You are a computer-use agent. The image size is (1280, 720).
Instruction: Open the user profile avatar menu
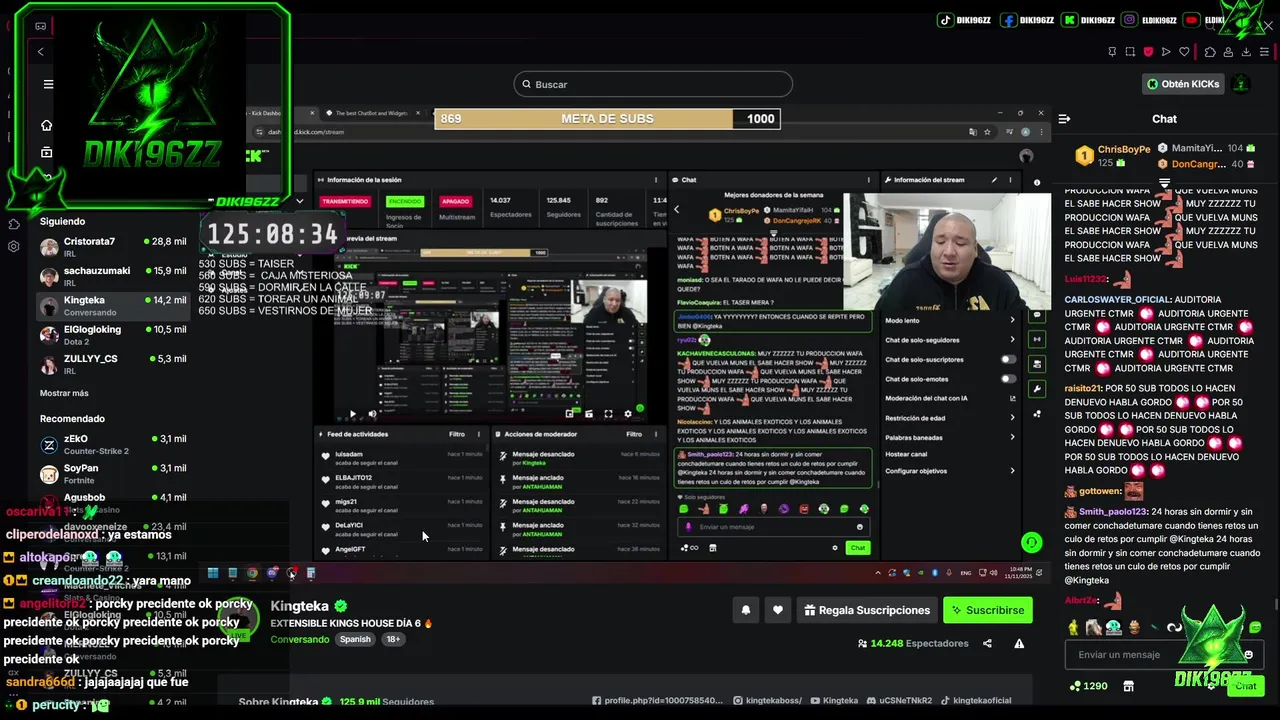(x=1241, y=84)
